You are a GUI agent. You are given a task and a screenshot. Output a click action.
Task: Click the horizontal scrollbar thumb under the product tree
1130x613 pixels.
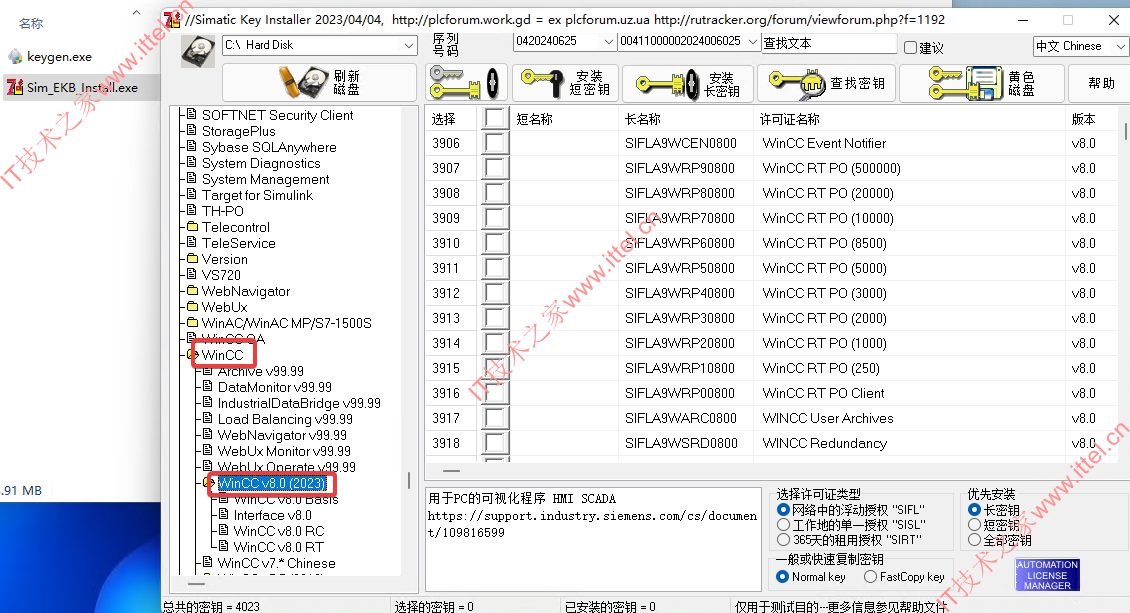pos(195,583)
